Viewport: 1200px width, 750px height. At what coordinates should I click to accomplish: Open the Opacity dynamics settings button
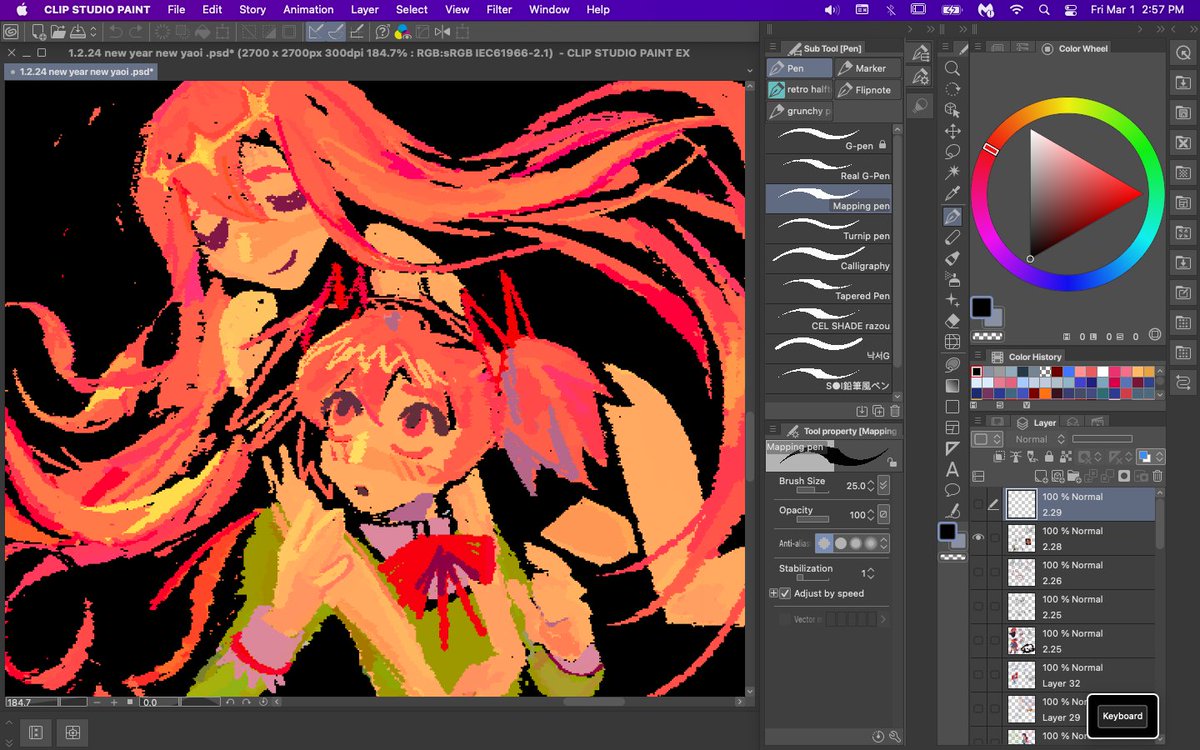[x=883, y=515]
